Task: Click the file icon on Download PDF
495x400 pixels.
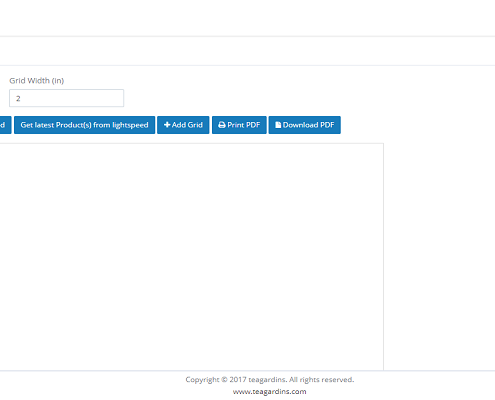Action: (x=278, y=125)
